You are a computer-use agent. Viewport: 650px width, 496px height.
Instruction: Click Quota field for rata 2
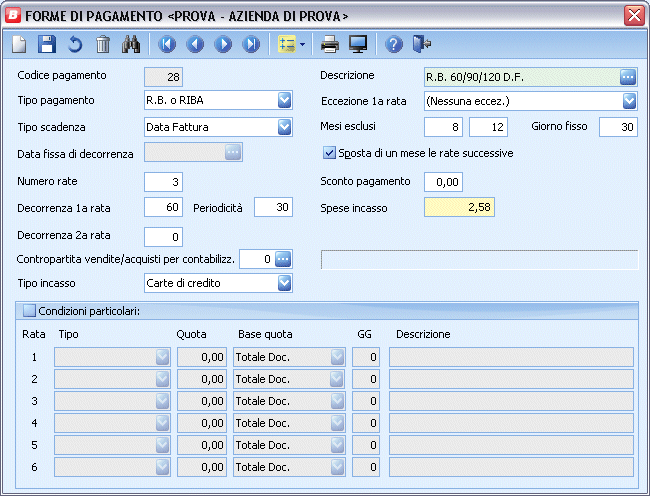point(202,379)
